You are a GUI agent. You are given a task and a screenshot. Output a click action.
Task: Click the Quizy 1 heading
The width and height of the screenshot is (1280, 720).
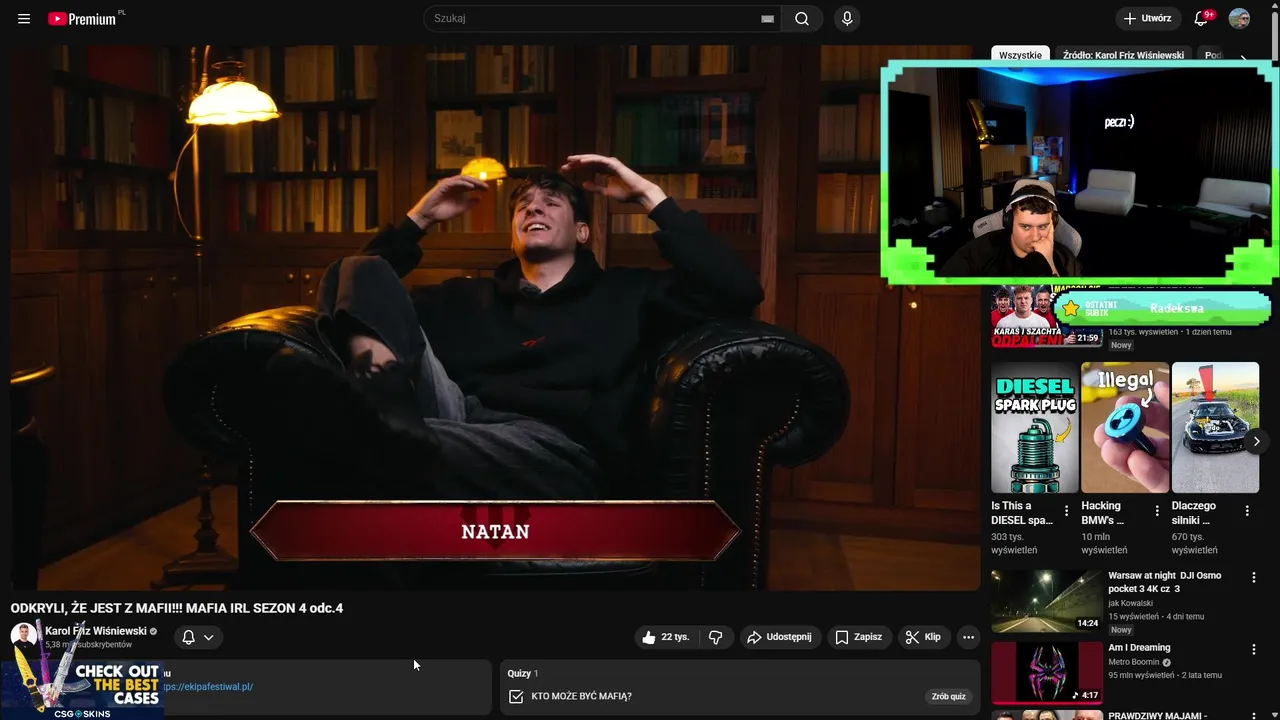[x=523, y=673]
